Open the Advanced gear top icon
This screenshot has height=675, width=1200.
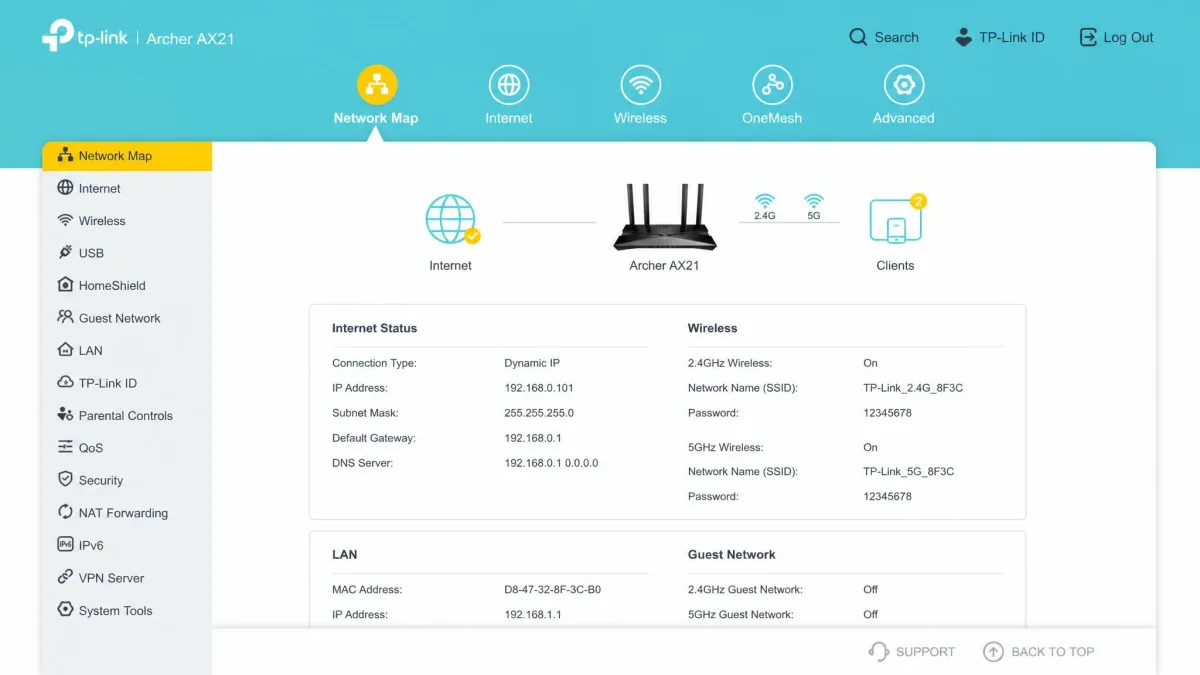904,85
